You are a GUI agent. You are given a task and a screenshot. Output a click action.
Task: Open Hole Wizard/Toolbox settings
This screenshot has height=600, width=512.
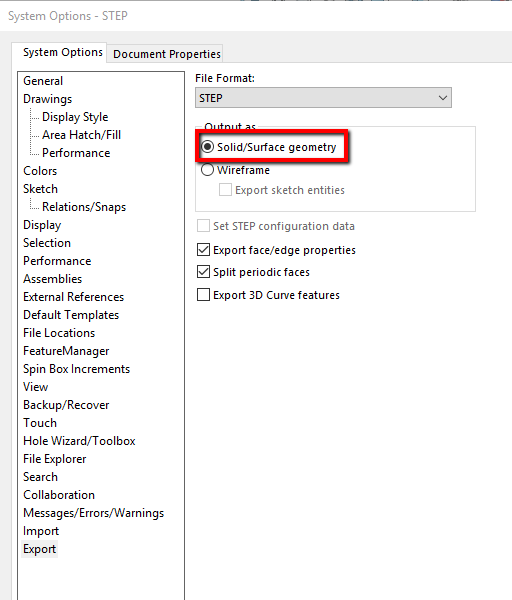click(79, 441)
